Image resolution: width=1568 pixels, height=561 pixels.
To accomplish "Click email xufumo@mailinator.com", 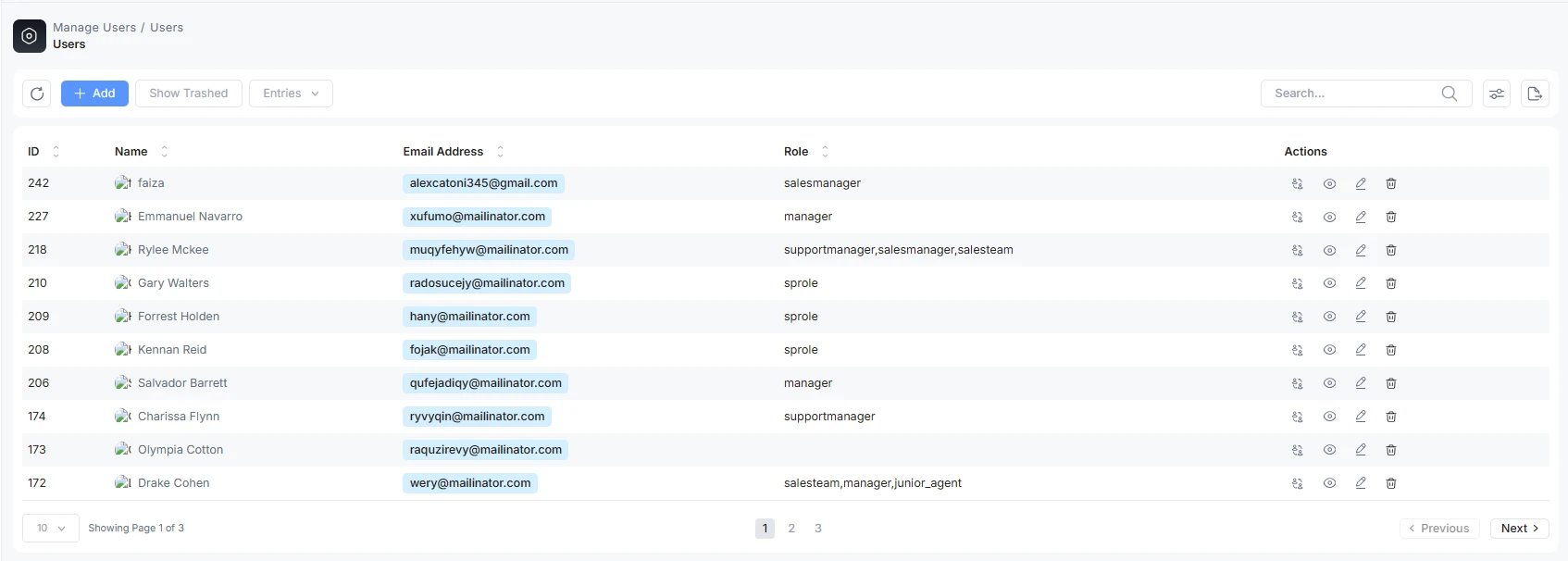I will [x=478, y=217].
